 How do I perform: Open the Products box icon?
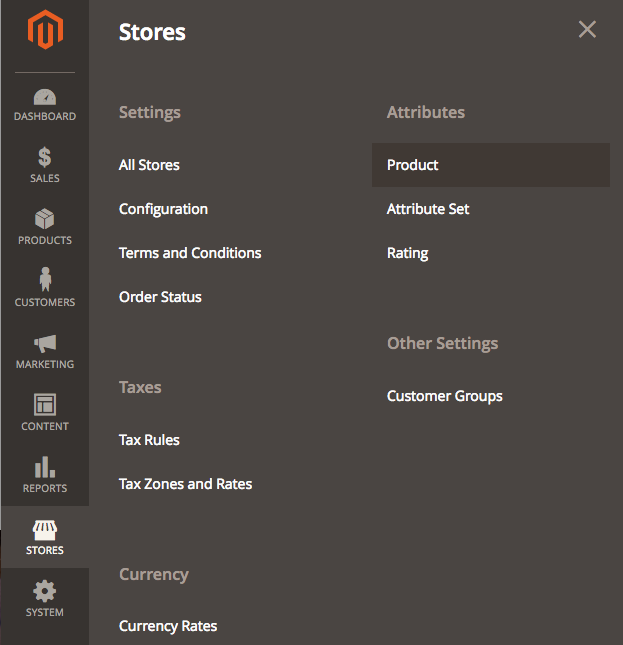coord(45,218)
